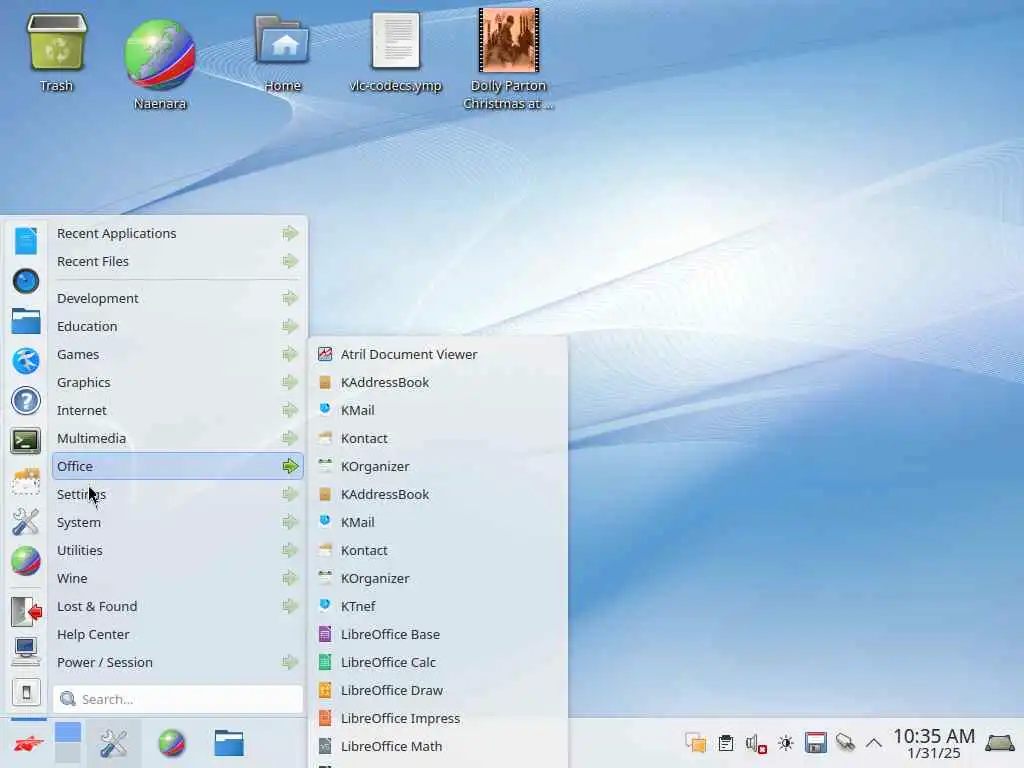Click the network cable tray icon
1024x768 pixels.
point(845,743)
